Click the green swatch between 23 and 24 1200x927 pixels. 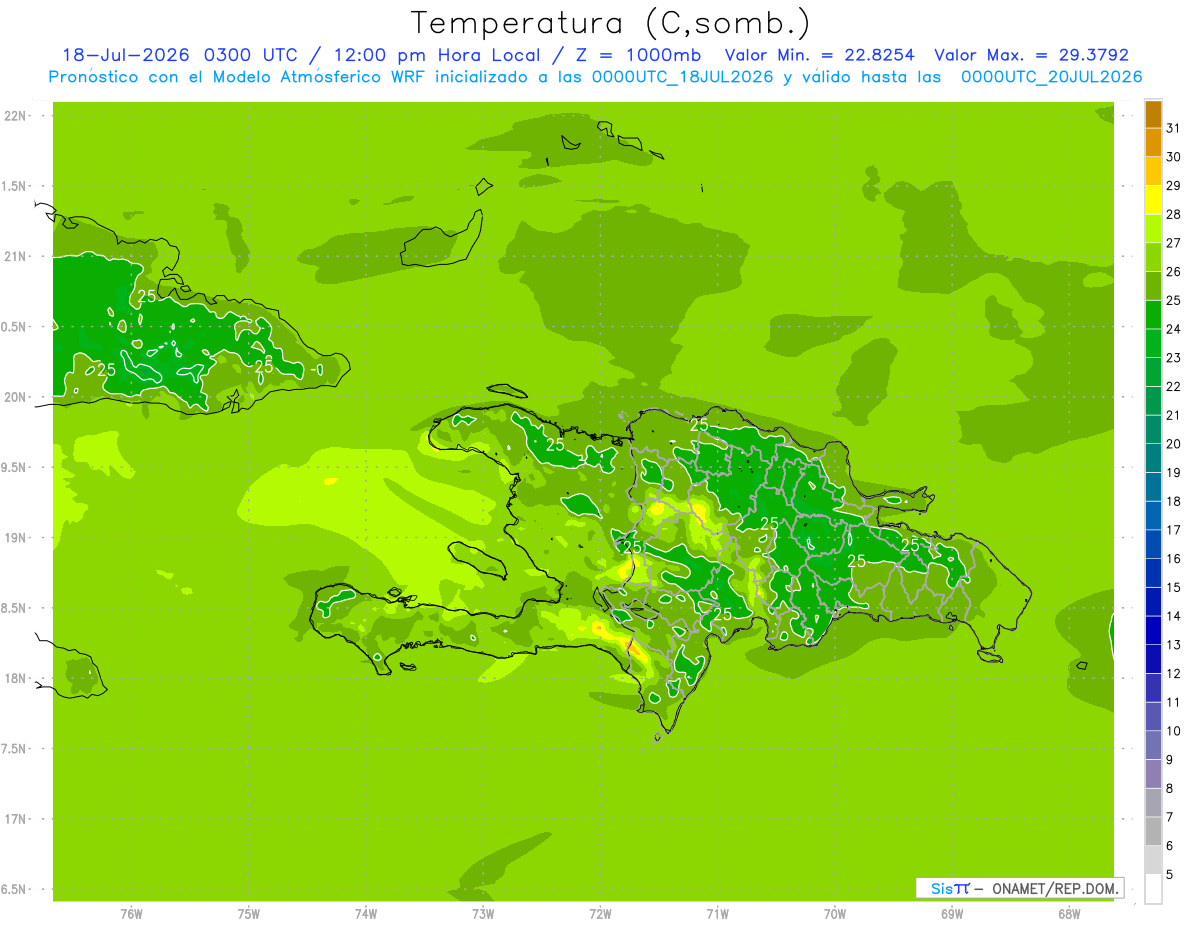tap(1153, 344)
